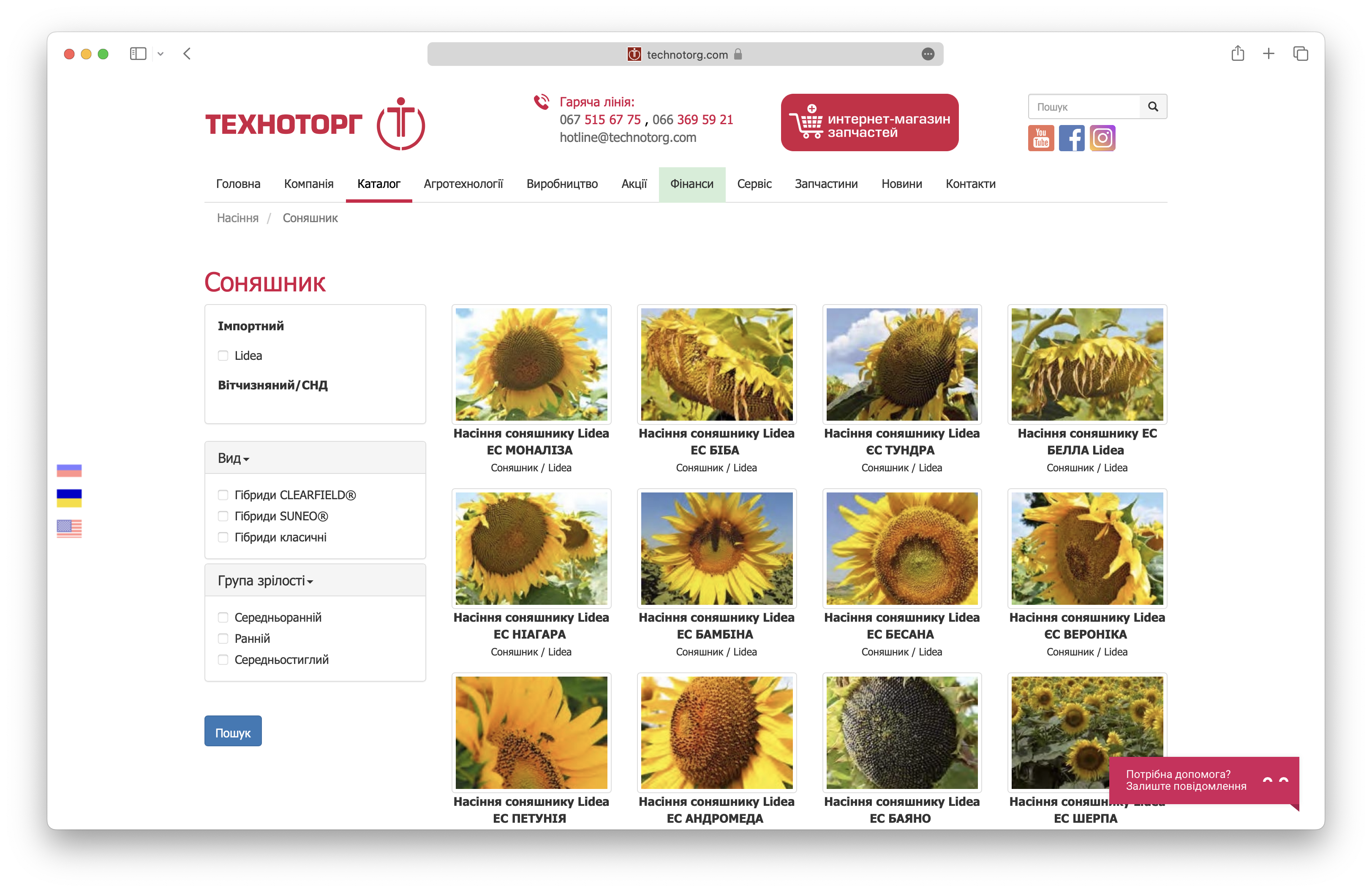Go to the Запчастини menu item

(x=826, y=184)
